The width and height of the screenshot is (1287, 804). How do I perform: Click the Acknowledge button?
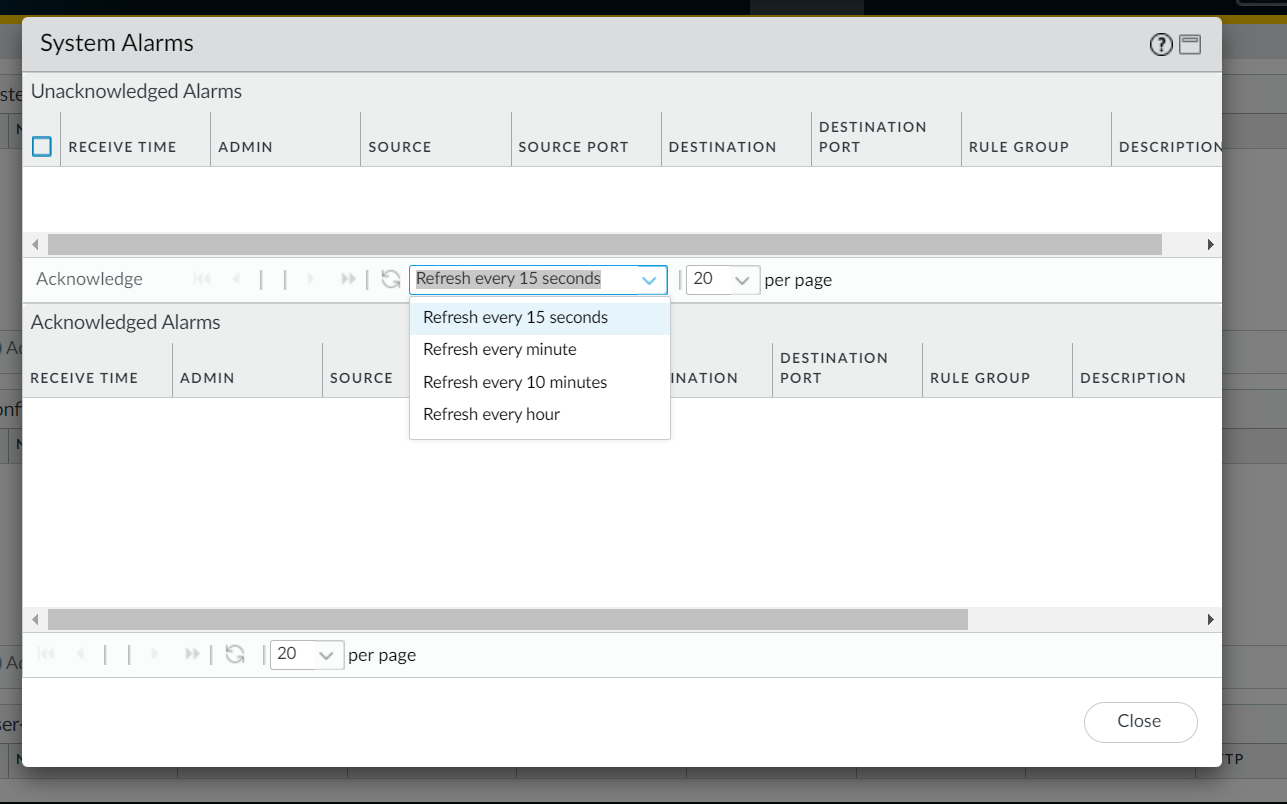pyautogui.click(x=89, y=280)
